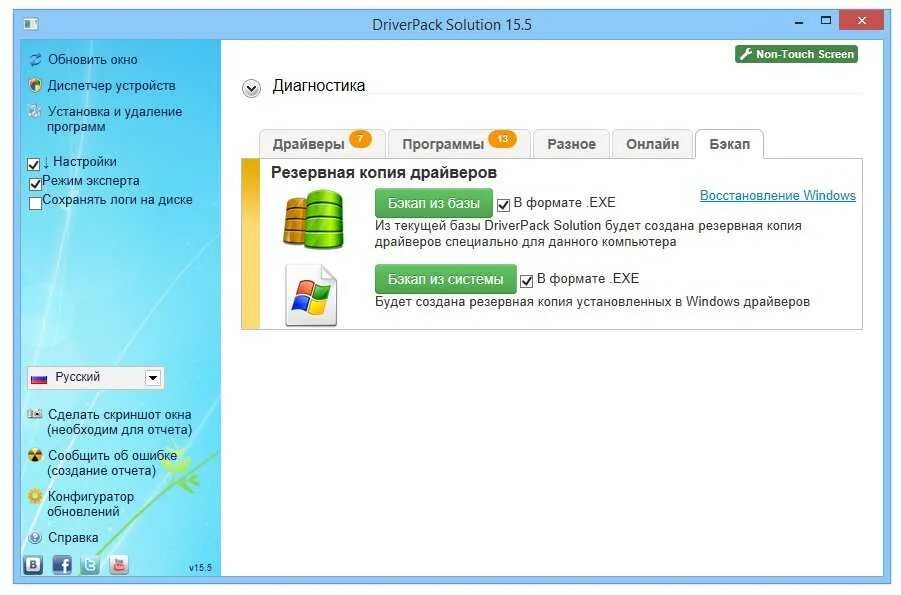Open the Разное tab
This screenshot has width=901, height=595.
tap(571, 144)
